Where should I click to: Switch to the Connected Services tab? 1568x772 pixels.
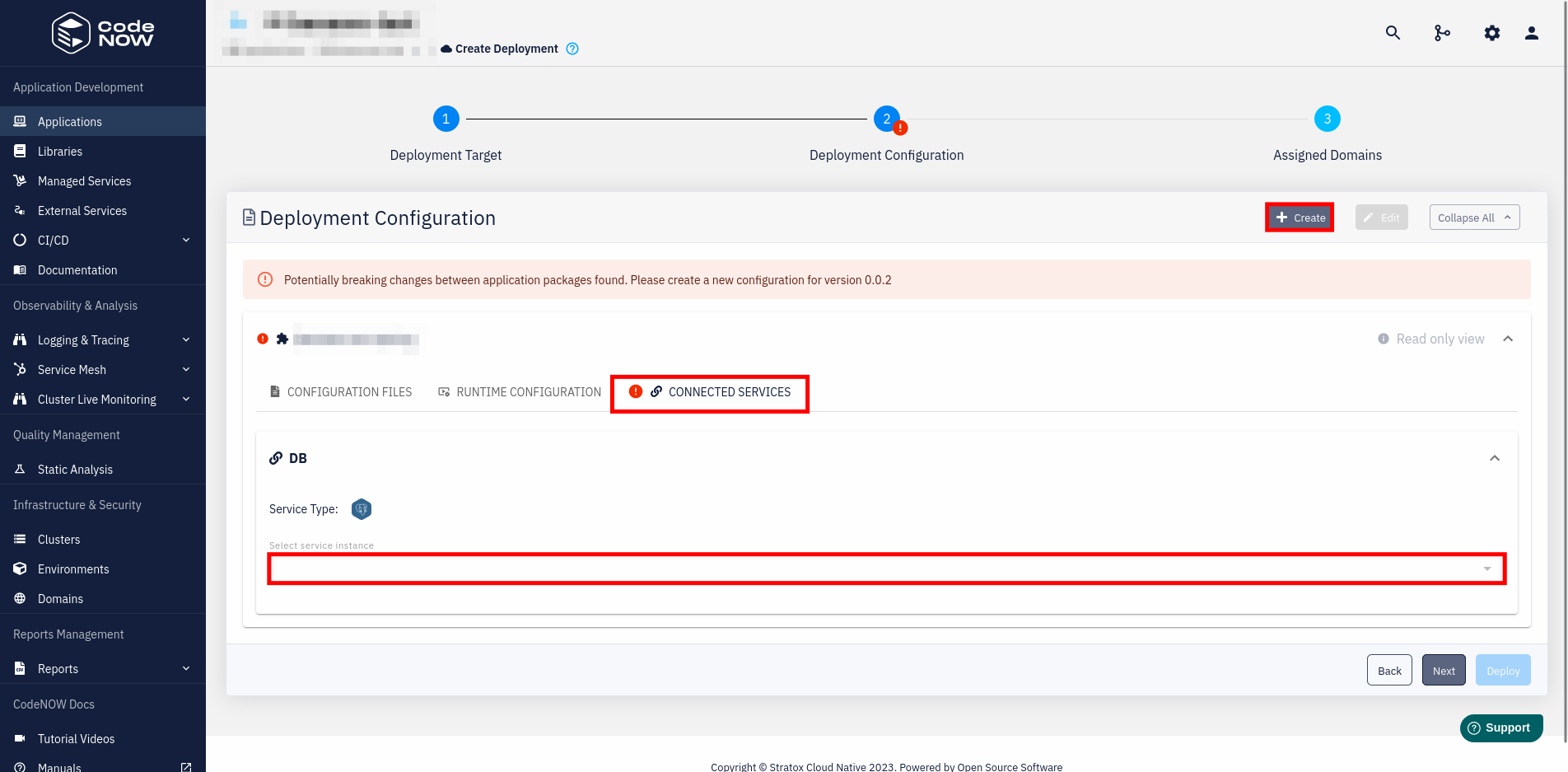tap(710, 392)
